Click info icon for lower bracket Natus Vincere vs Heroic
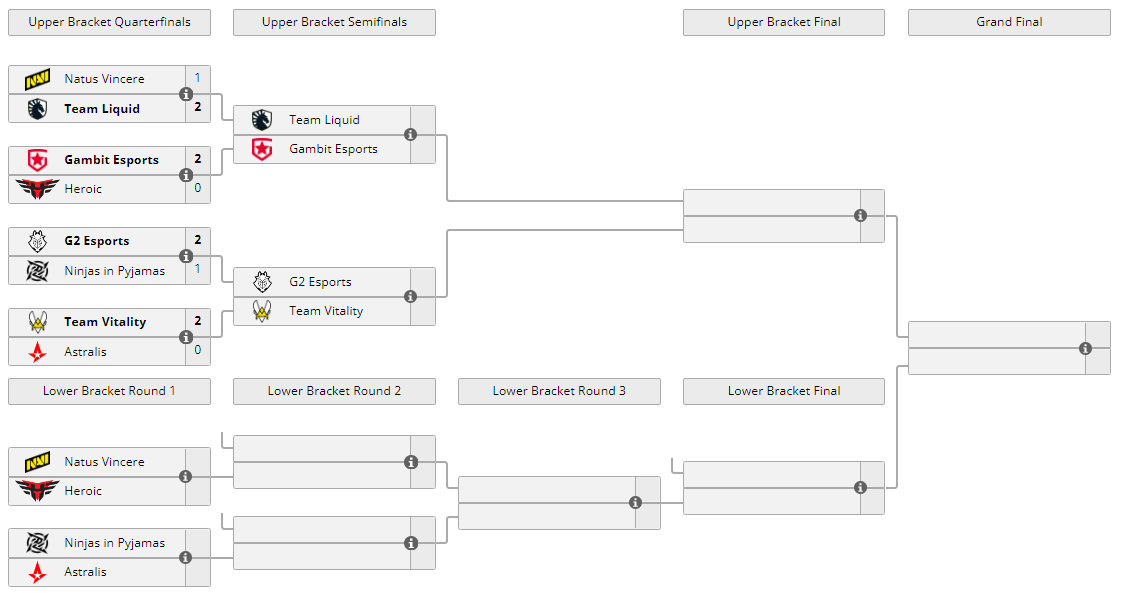 (186, 477)
